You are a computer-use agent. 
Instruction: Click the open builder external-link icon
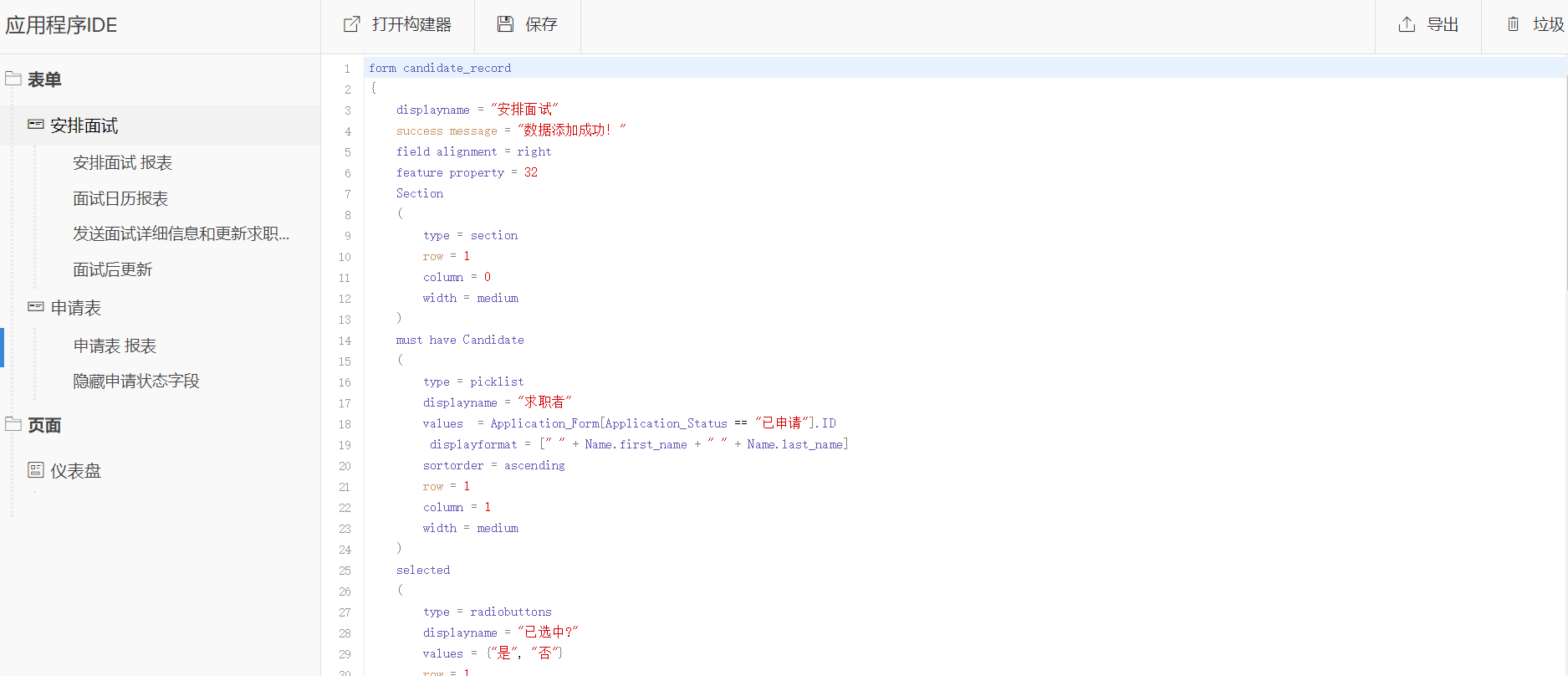click(x=352, y=24)
